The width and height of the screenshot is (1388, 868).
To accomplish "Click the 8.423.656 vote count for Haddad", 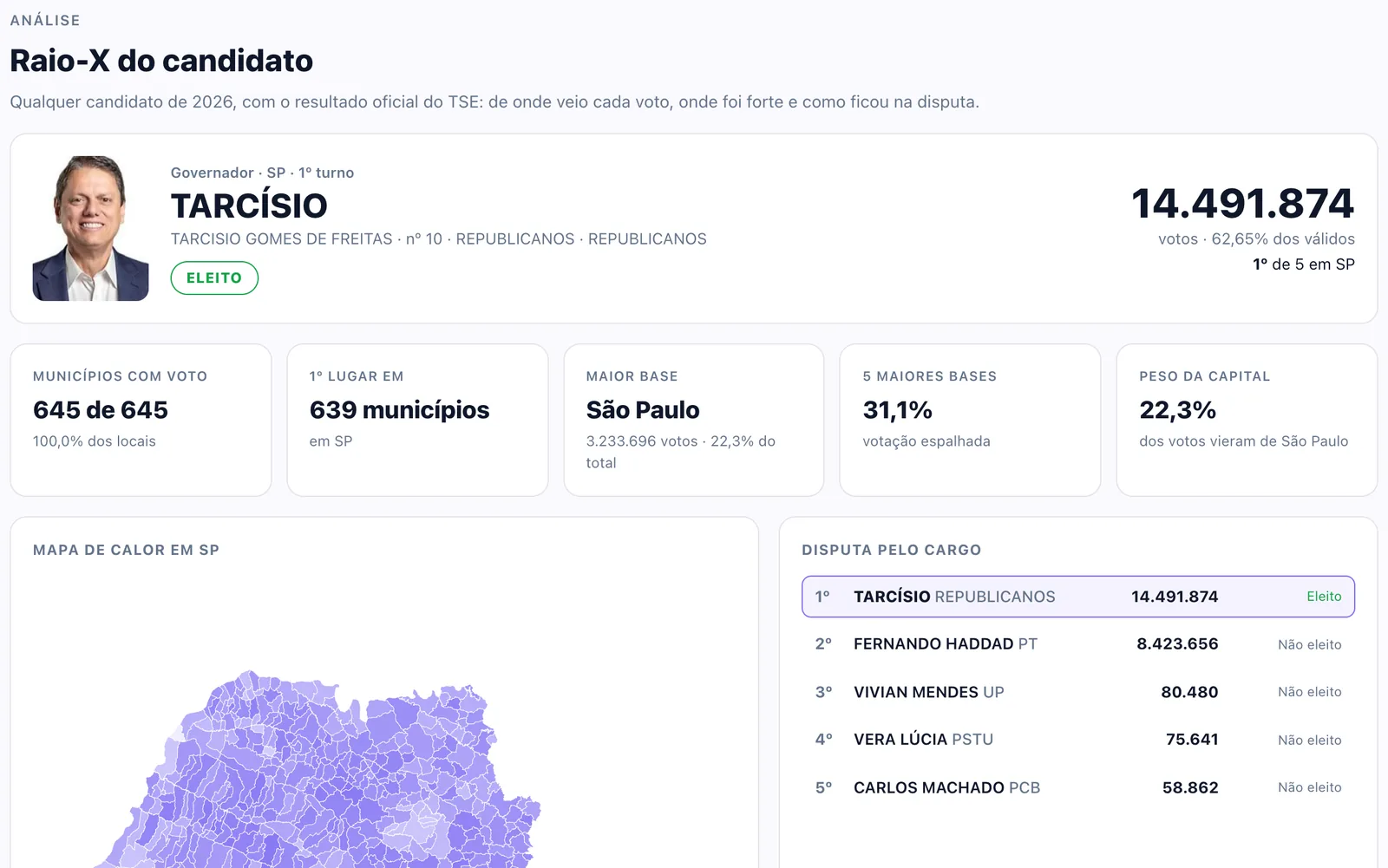I will coord(1177,644).
